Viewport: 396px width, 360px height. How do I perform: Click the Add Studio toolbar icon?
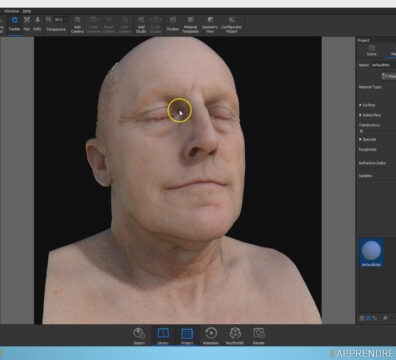(x=141, y=25)
